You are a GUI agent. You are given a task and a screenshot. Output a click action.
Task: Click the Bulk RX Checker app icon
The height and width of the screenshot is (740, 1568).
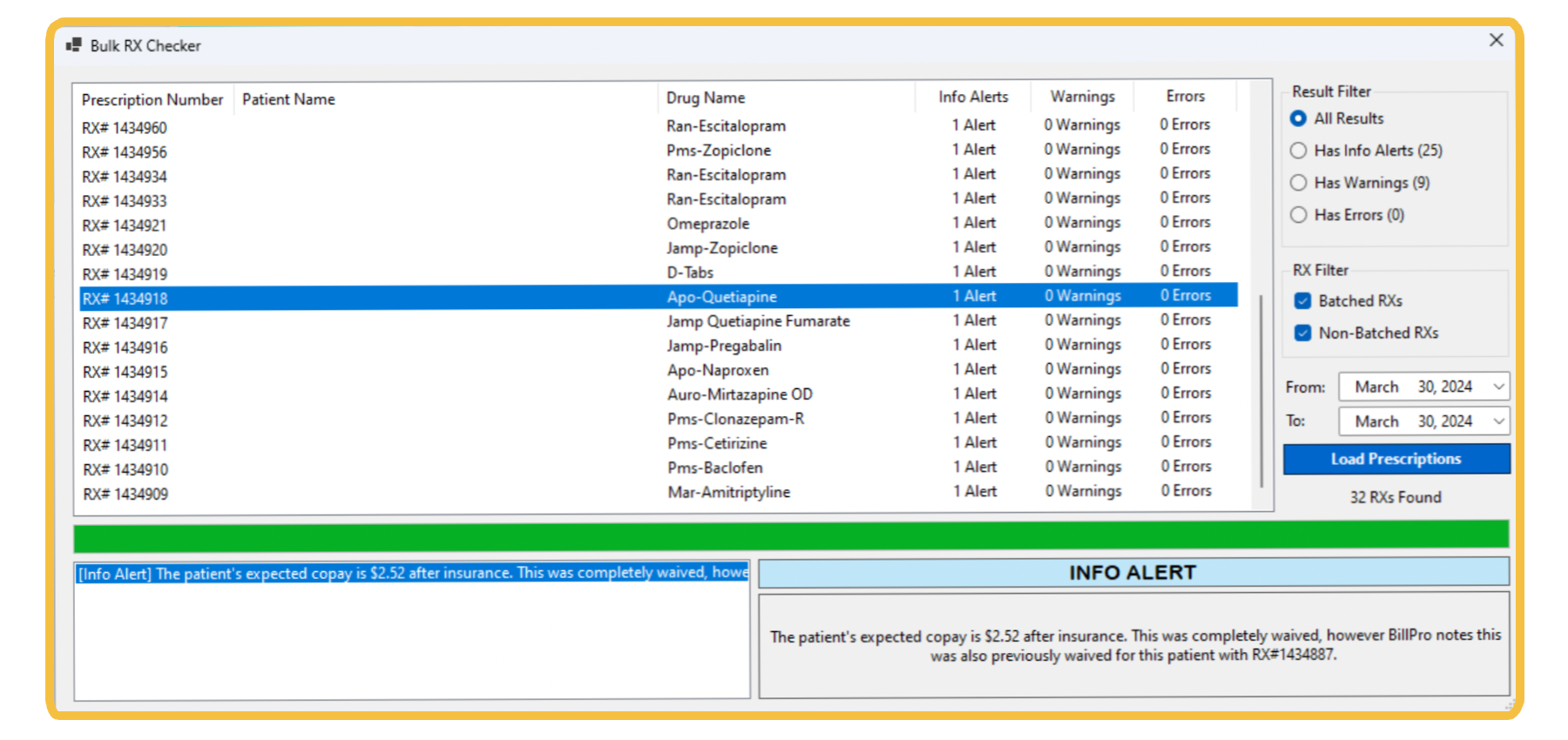click(x=73, y=45)
